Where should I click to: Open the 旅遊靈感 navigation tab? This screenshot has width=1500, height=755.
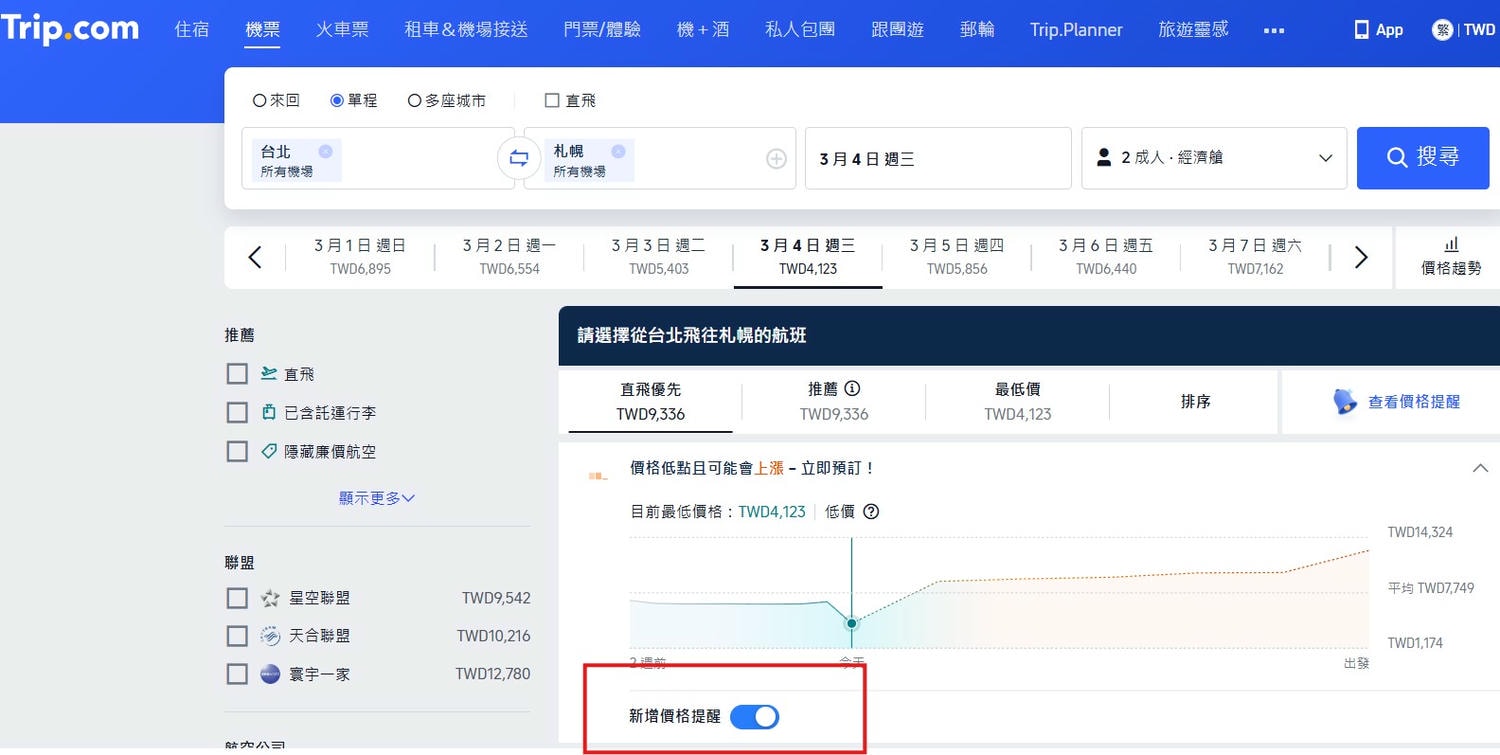1193,30
